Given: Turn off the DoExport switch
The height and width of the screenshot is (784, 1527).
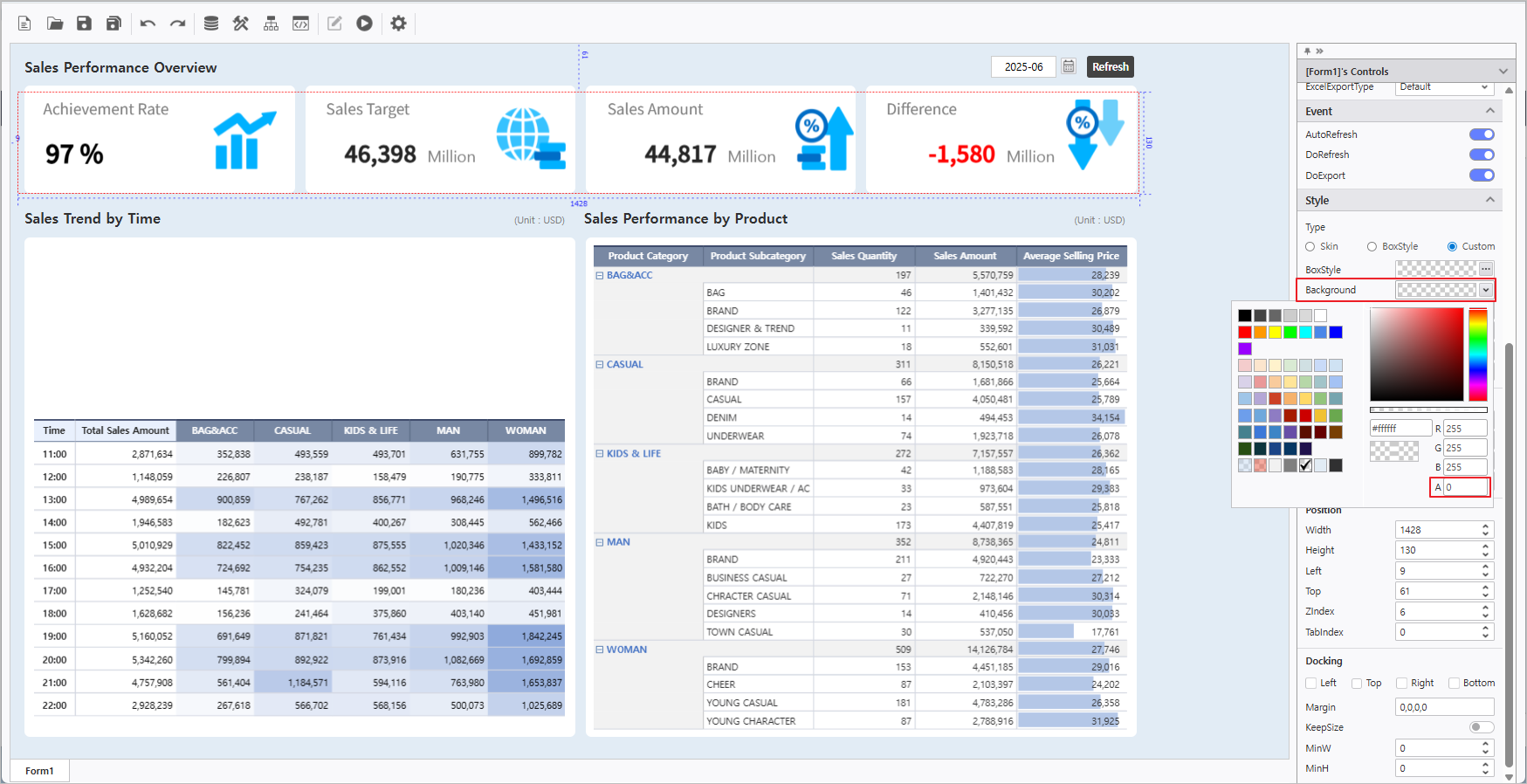Looking at the screenshot, I should point(1482,175).
